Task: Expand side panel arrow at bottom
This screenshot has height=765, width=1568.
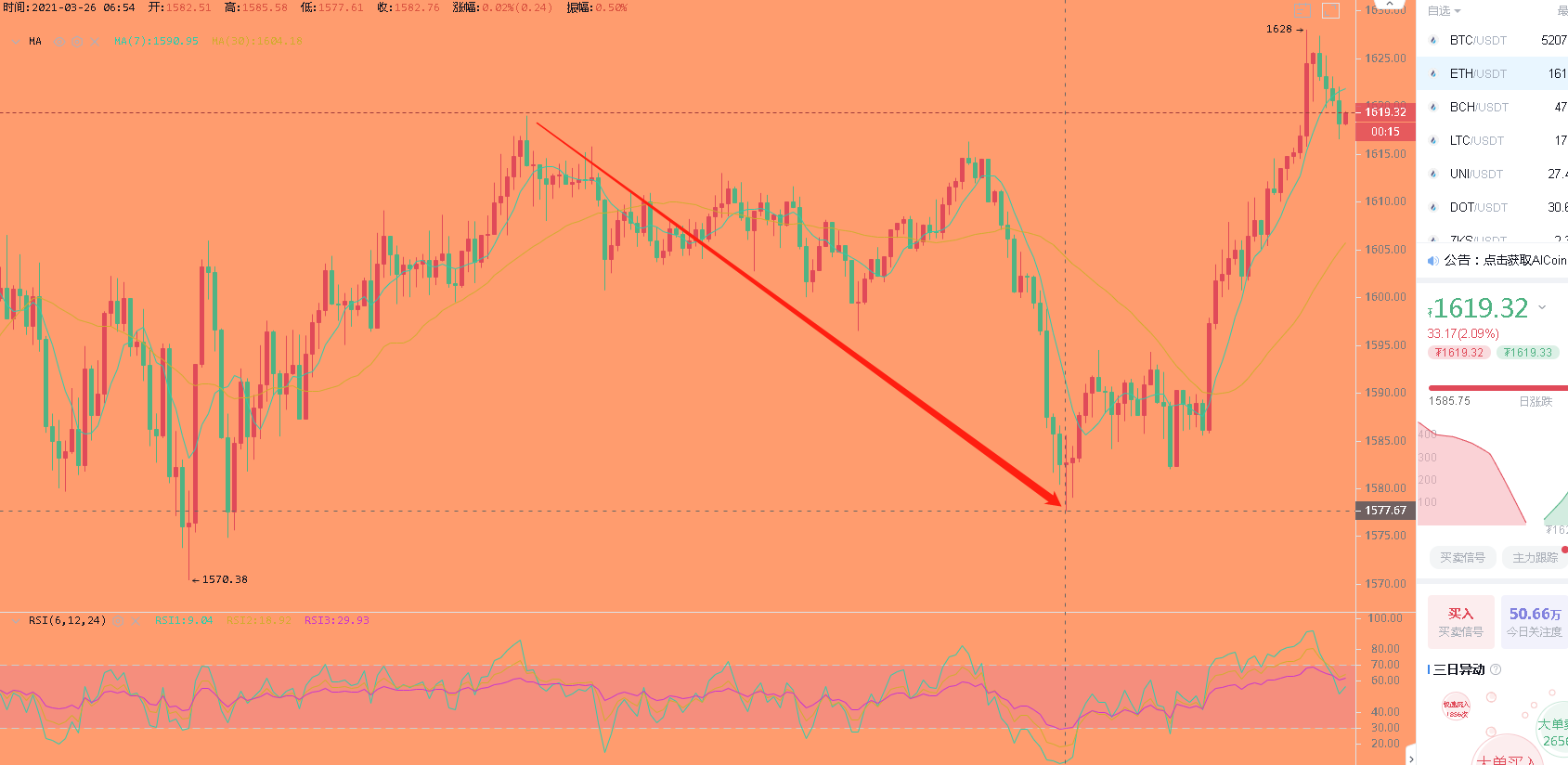Action: coord(1411,759)
